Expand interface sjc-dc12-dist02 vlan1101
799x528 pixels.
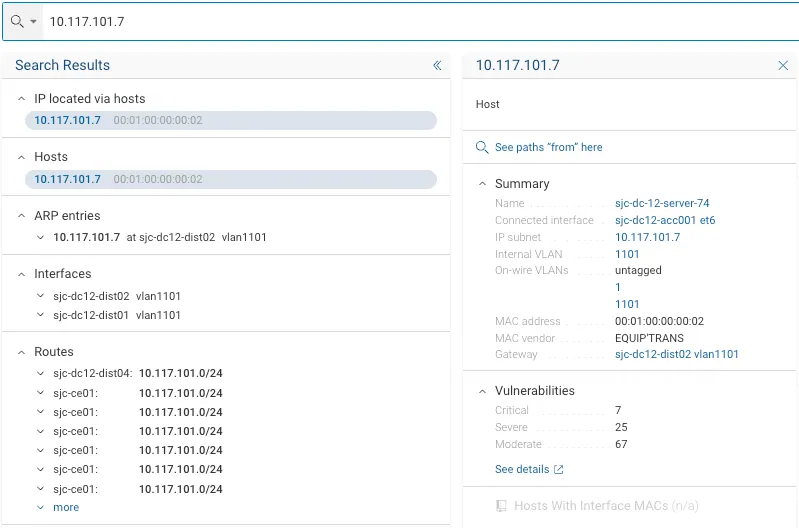[x=40, y=296]
